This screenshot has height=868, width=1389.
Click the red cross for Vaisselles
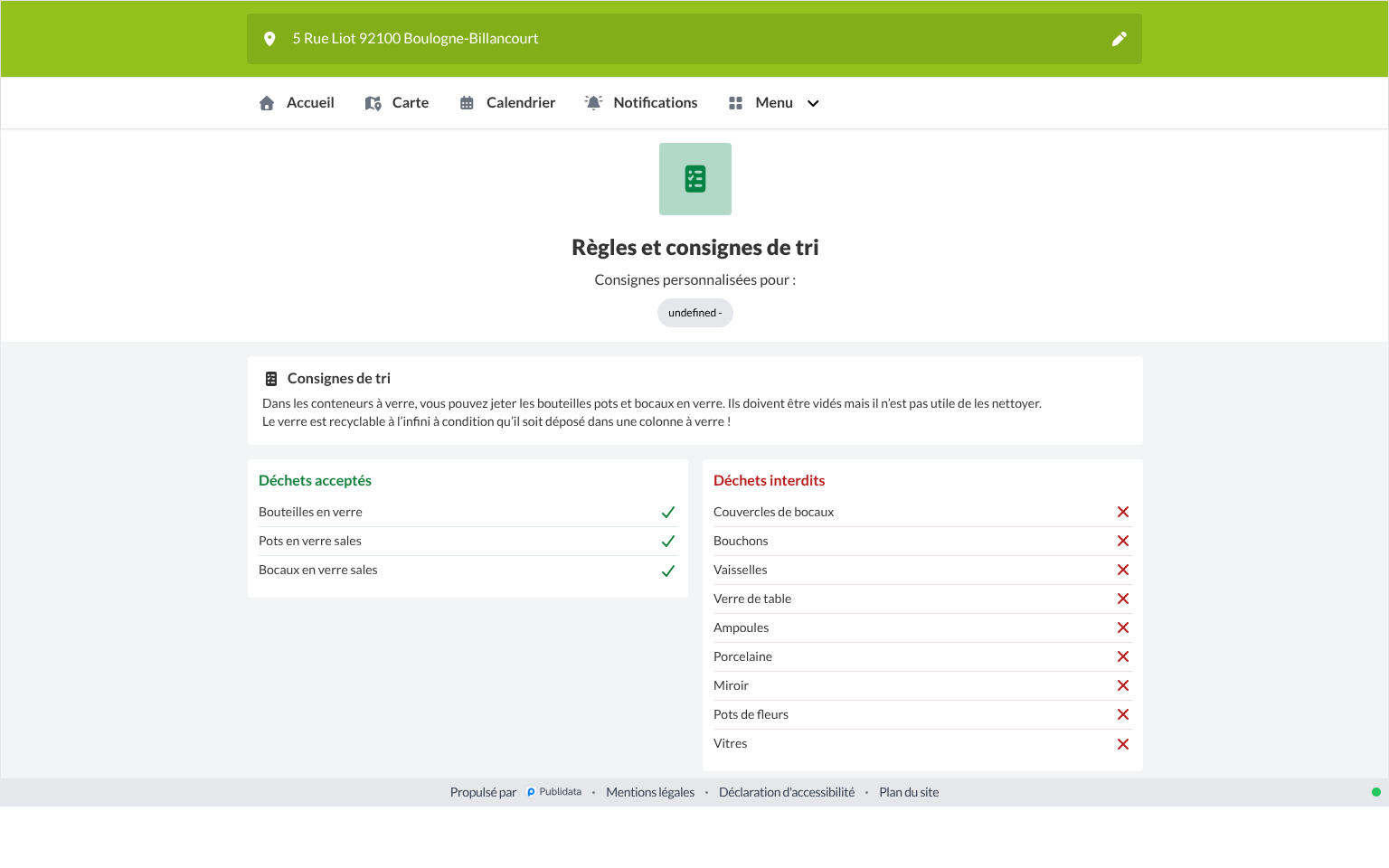pyautogui.click(x=1123, y=570)
